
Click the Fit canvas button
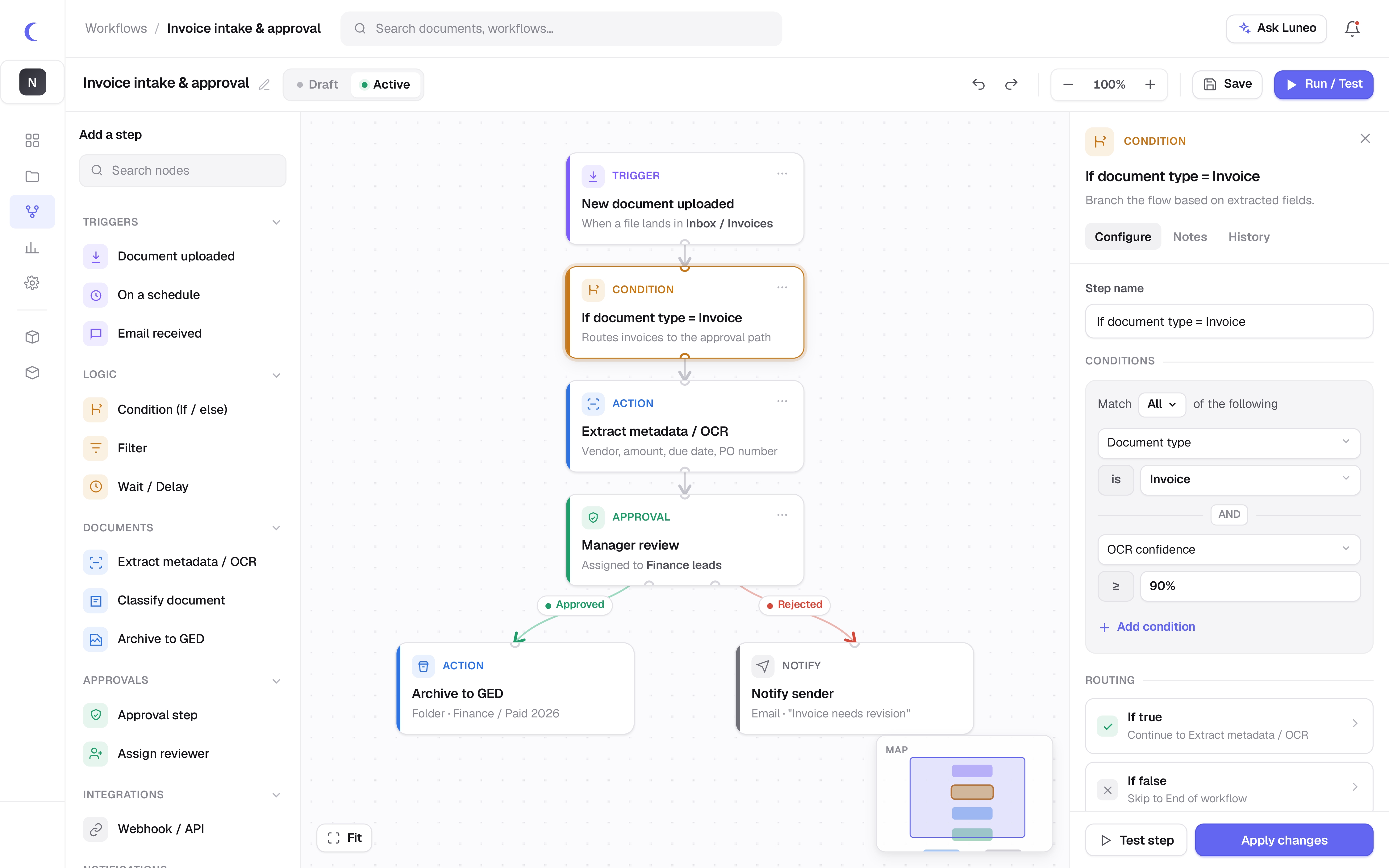344,837
